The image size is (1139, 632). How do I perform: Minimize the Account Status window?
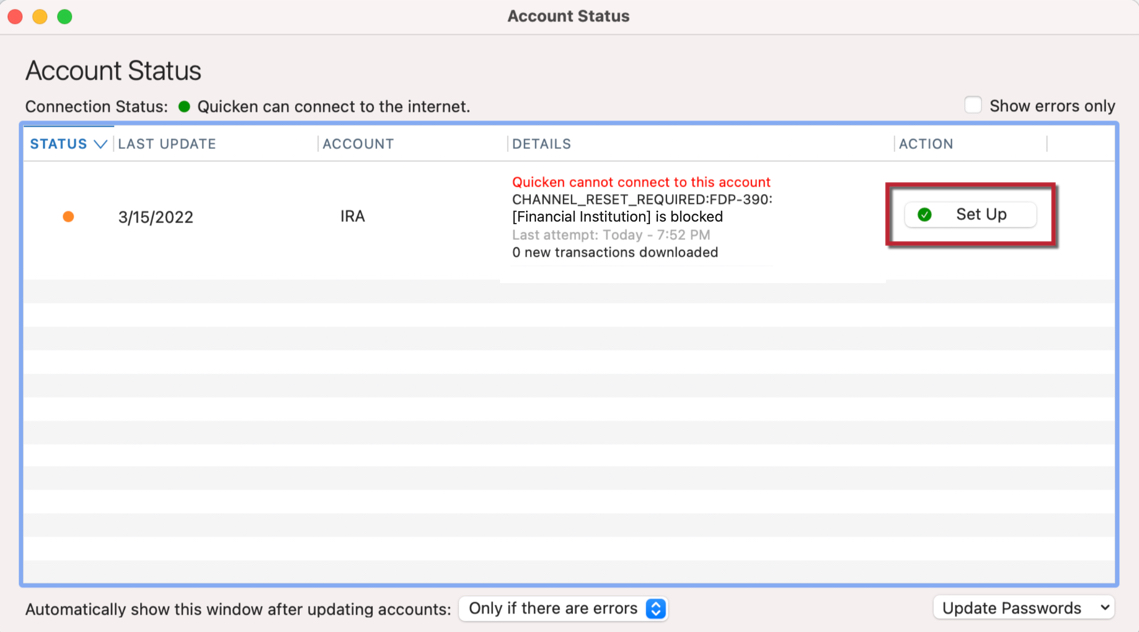[40, 17]
